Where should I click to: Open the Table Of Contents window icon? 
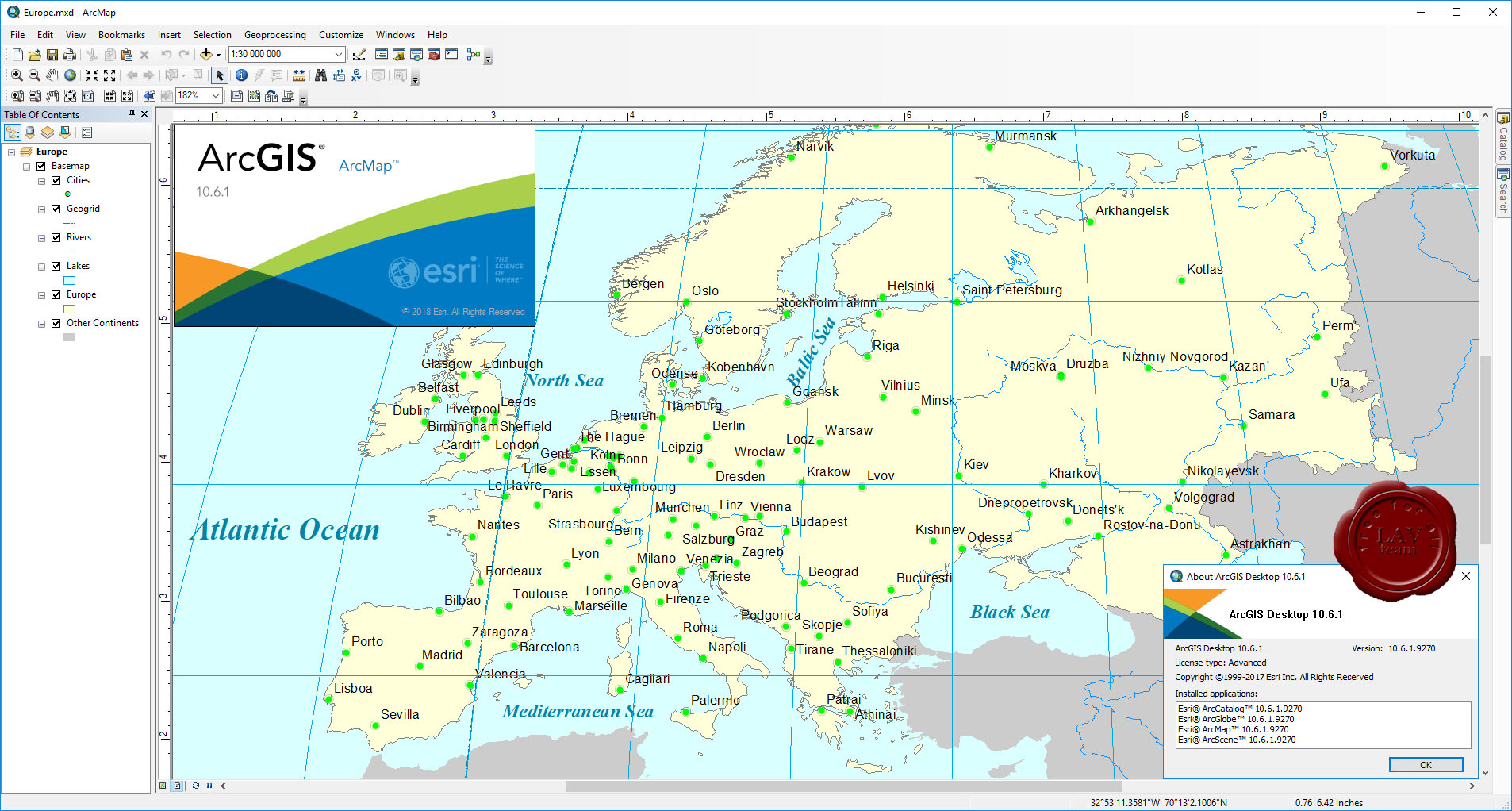point(382,55)
